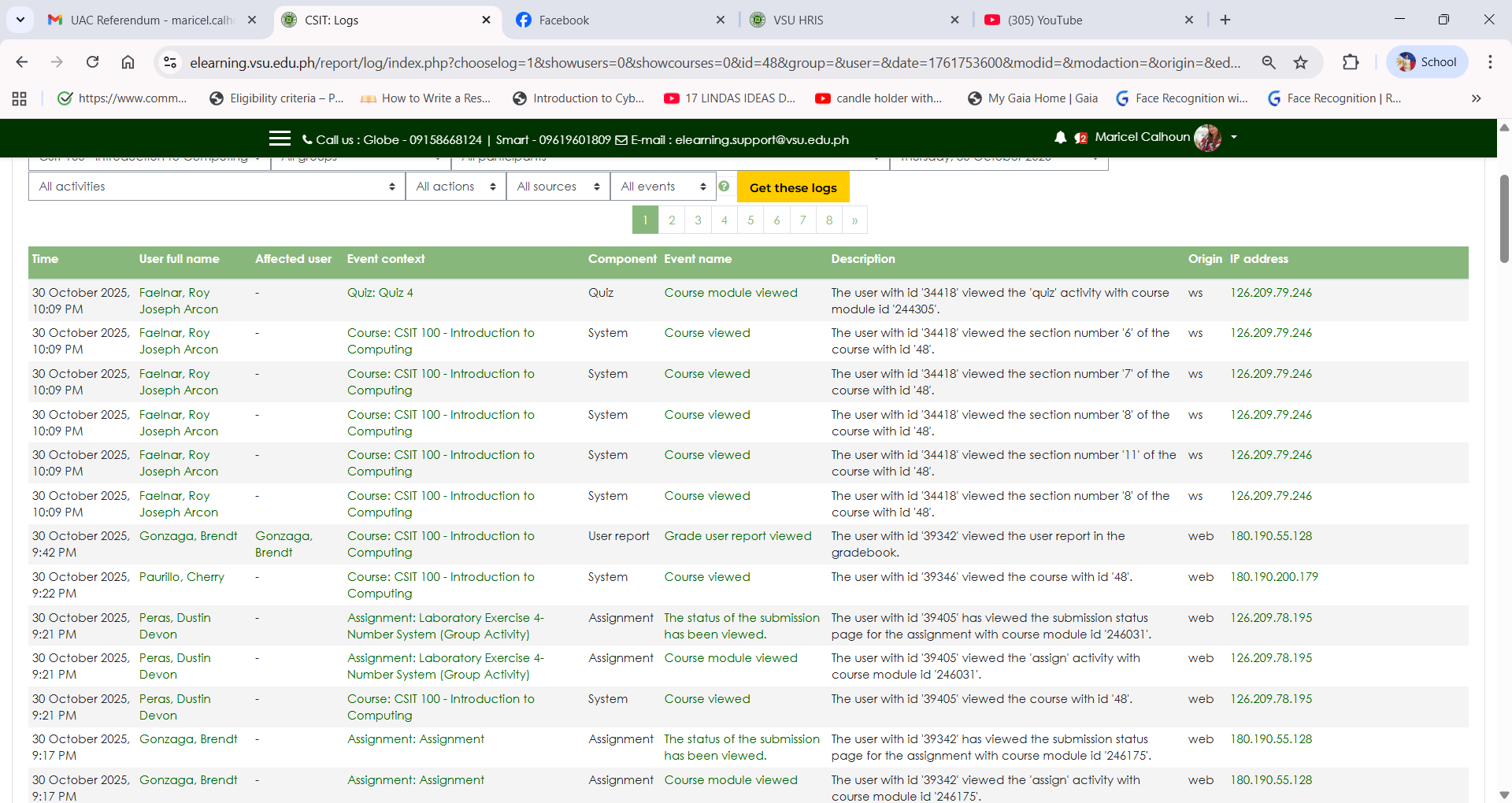Go to page 2 of logs
The height and width of the screenshot is (803, 1512).
tap(672, 220)
